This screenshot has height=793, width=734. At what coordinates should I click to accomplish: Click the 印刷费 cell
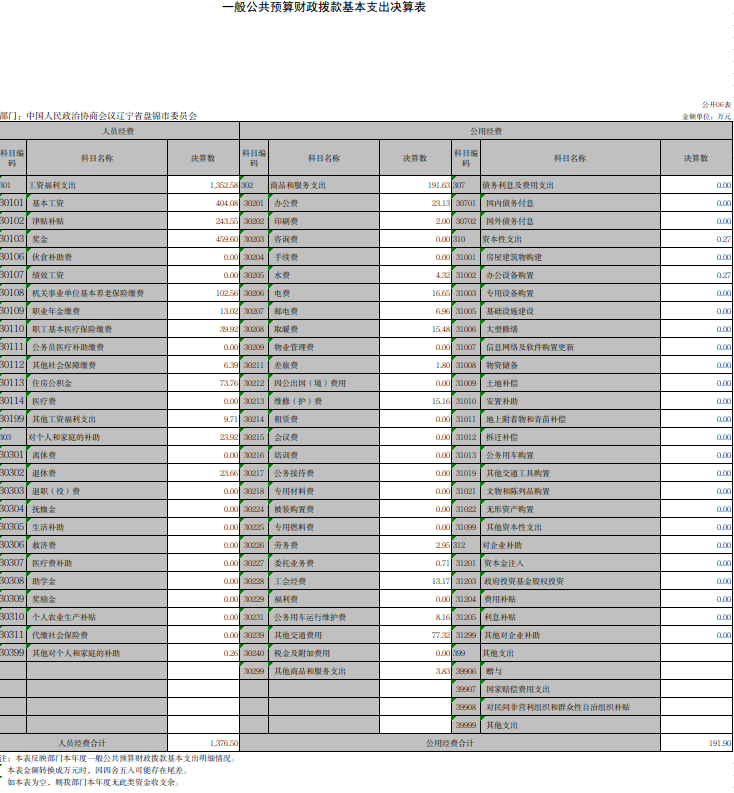click(324, 221)
